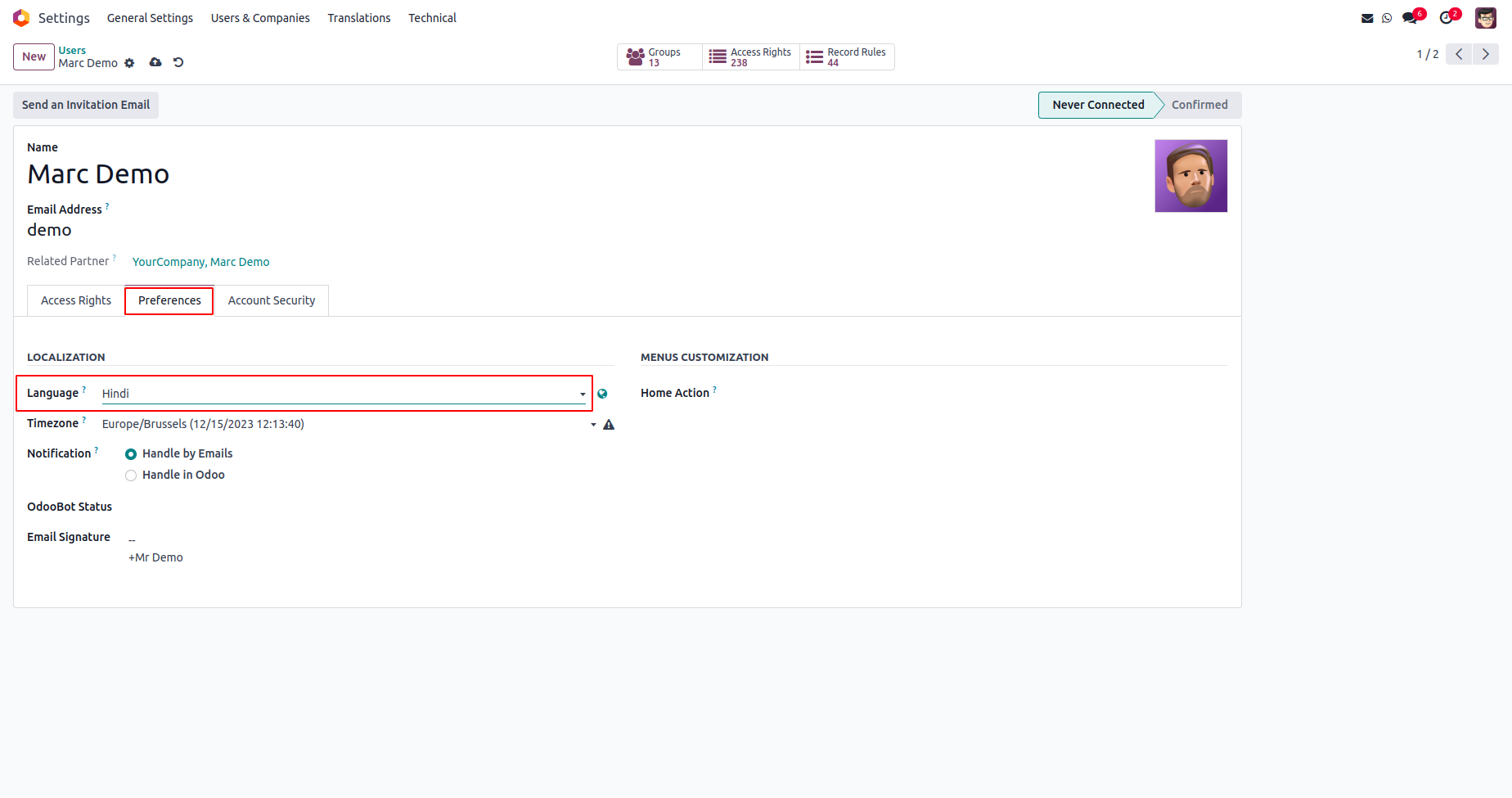1512x798 pixels.
Task: Switch to the Account Security tab
Action: pos(272,300)
